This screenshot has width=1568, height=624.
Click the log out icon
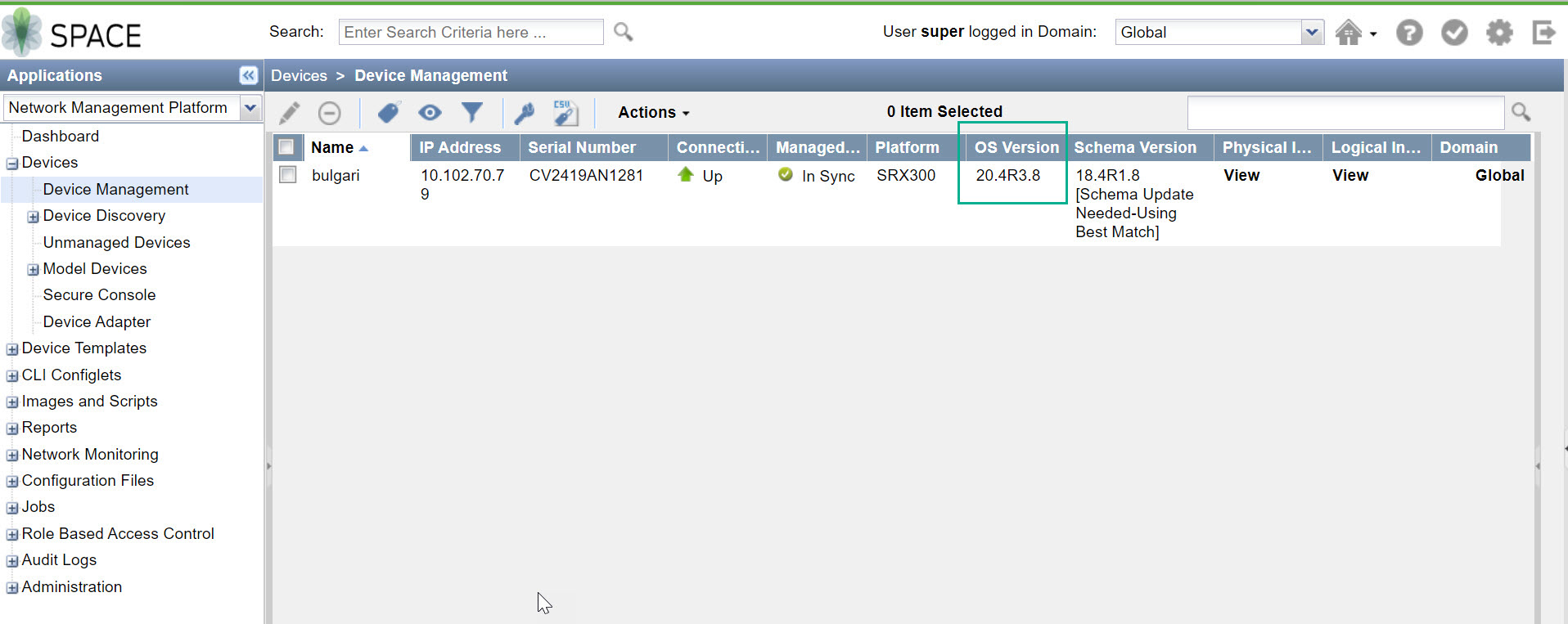point(1543,33)
